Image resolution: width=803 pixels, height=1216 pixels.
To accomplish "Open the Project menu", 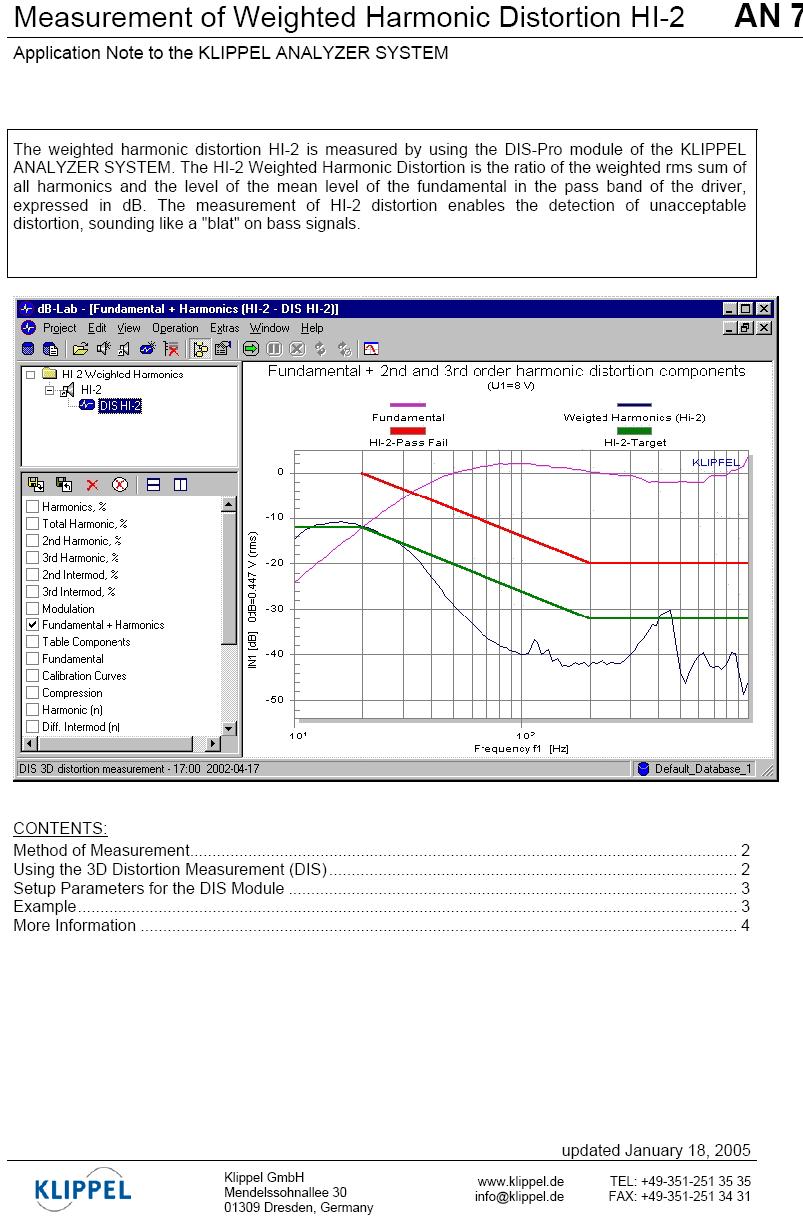I will (x=60, y=328).
